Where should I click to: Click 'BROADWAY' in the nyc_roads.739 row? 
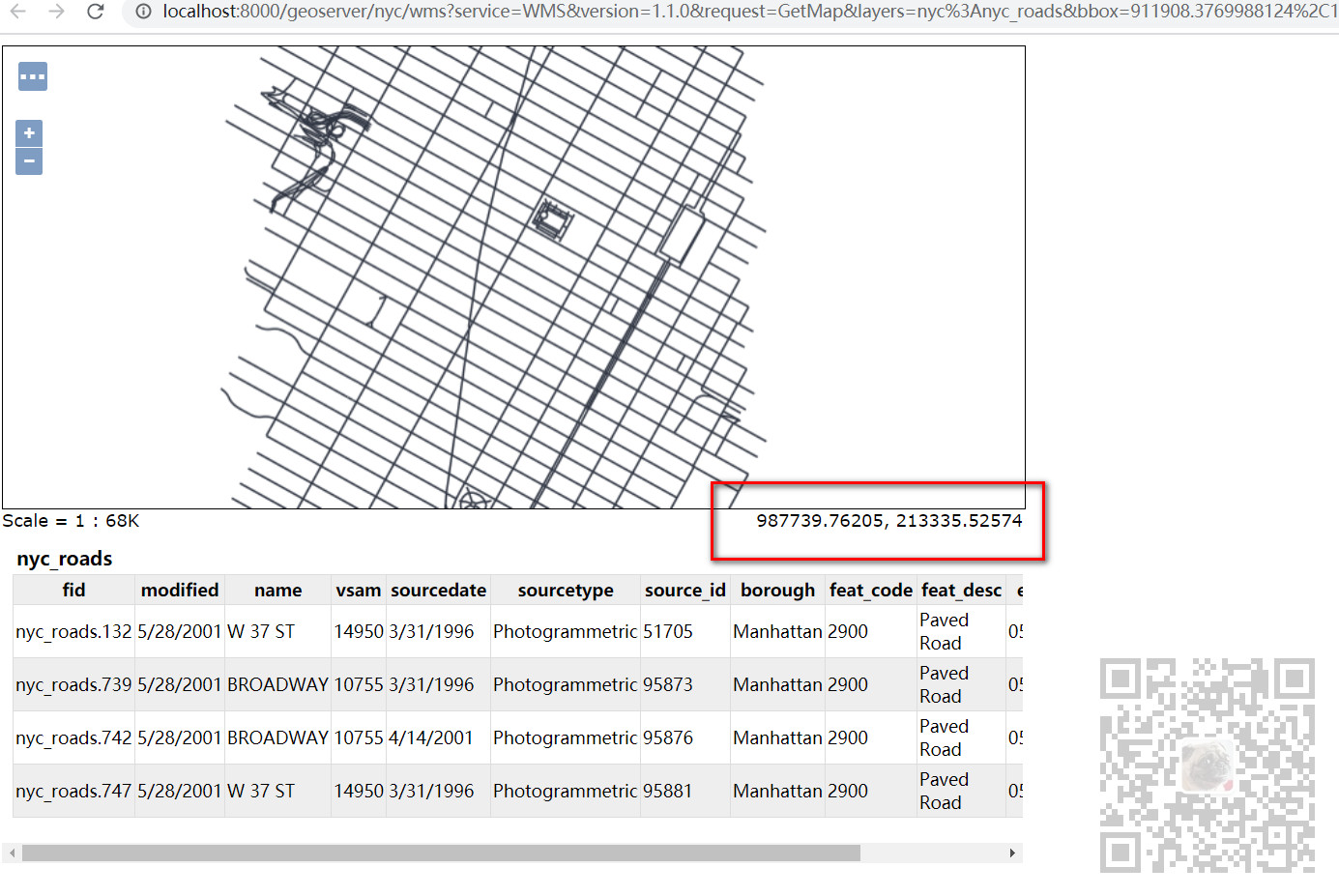click(277, 685)
